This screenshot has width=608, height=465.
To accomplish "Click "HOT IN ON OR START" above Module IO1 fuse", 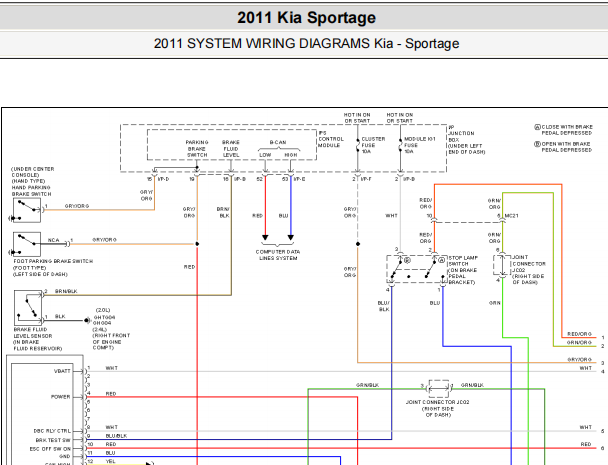I will point(400,118).
